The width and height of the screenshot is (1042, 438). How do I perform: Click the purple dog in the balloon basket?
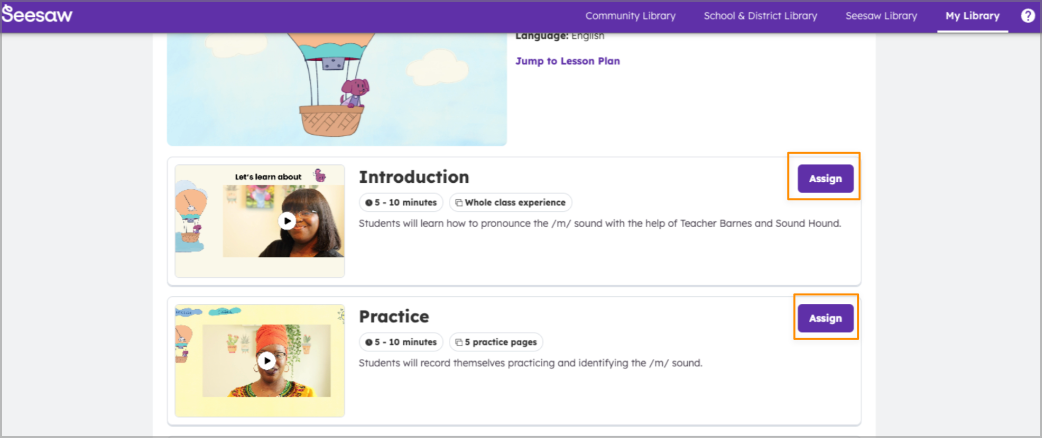tap(352, 94)
